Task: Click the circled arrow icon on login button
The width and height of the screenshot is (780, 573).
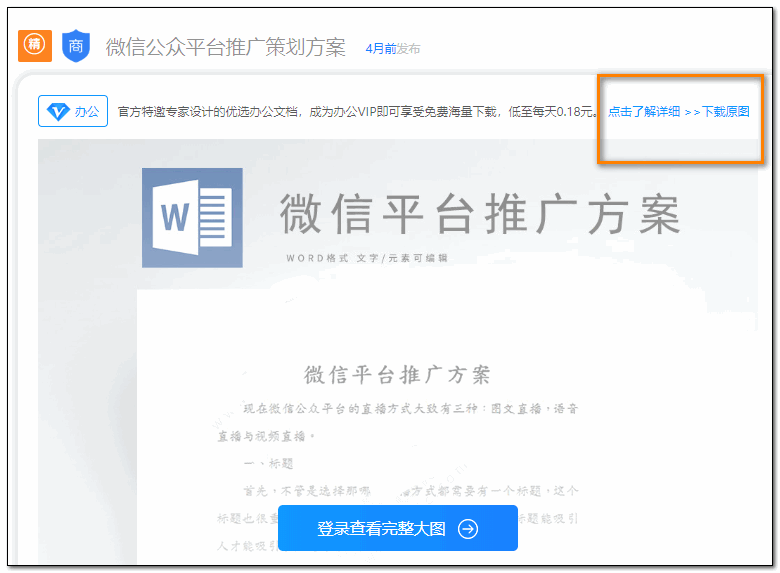Action: coord(468,529)
